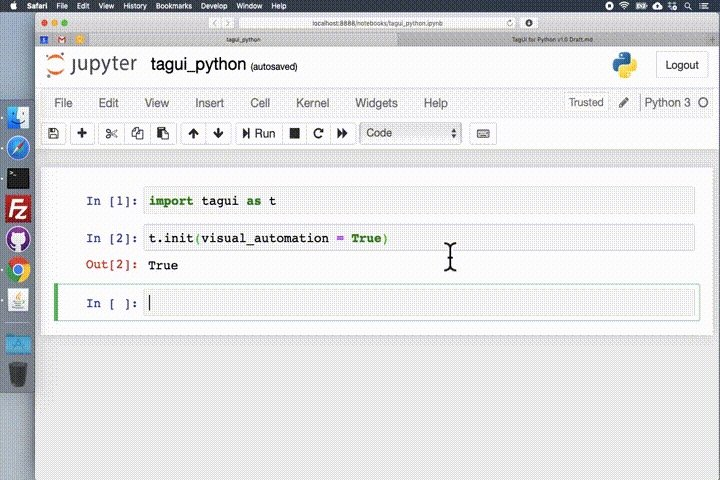Toggle the Trusted notebook indicator
The width and height of the screenshot is (720, 480).
tap(586, 102)
